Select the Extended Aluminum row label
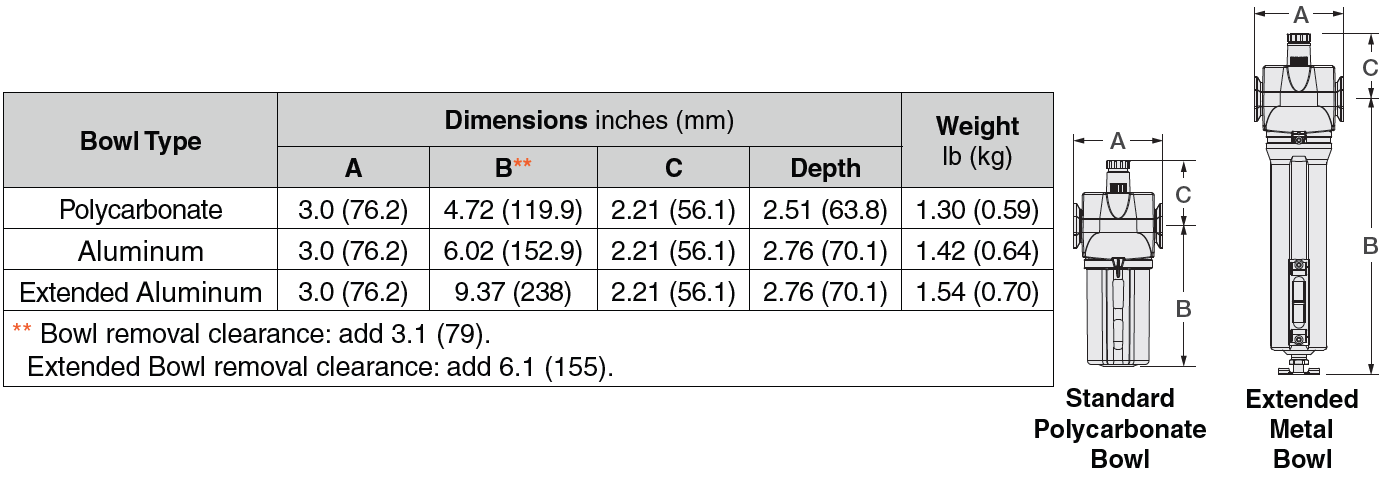1395x477 pixels. point(140,292)
